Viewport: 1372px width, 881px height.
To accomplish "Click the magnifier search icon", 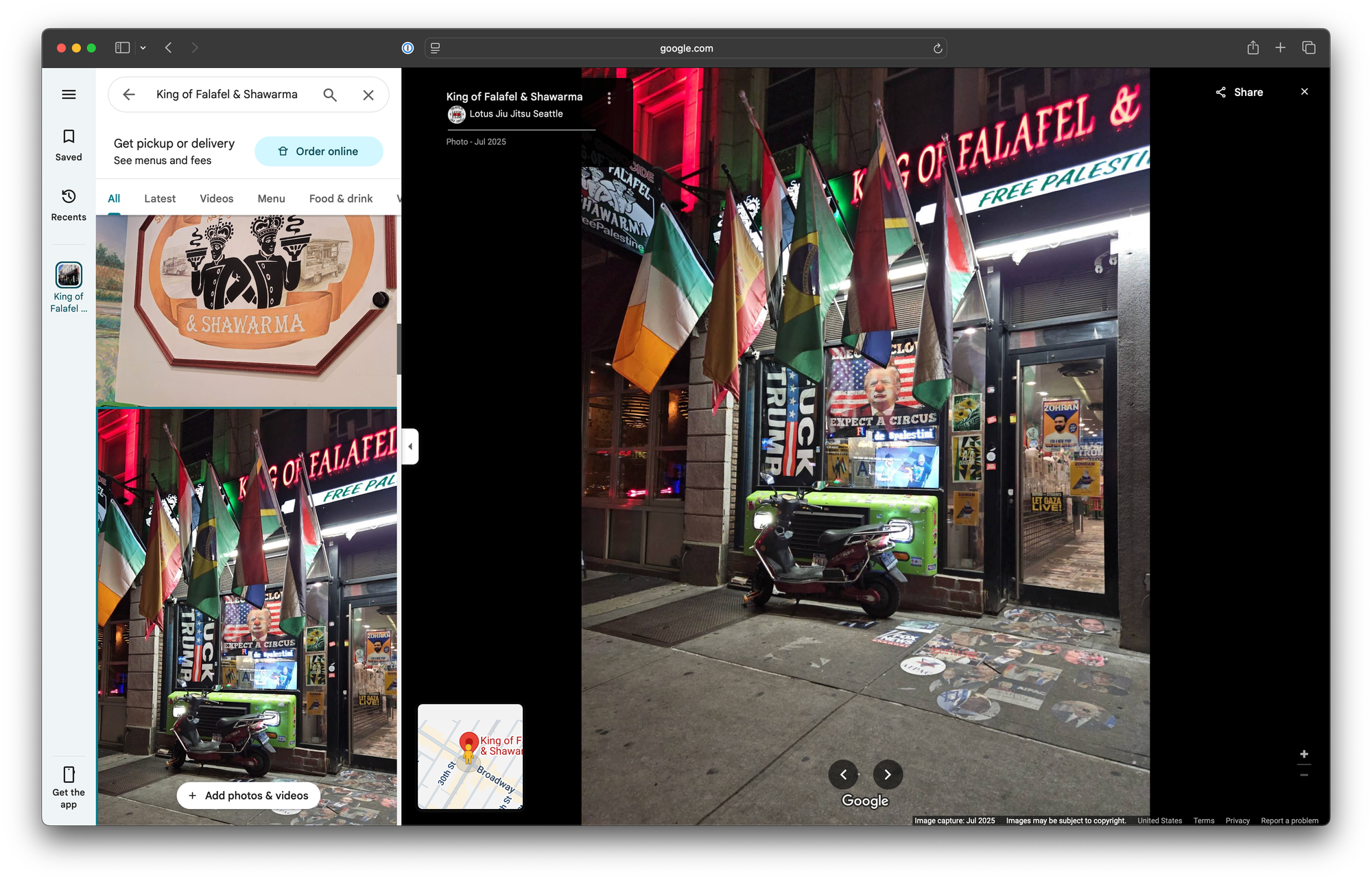I will 330,95.
